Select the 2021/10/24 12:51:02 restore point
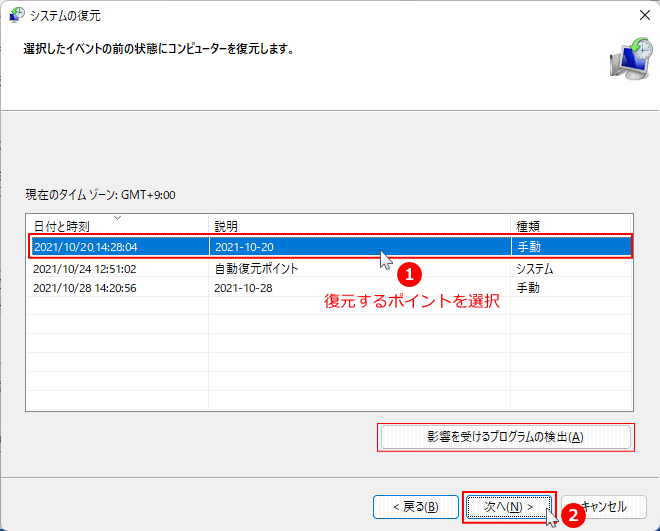This screenshot has height=531, width=660. (x=330, y=268)
